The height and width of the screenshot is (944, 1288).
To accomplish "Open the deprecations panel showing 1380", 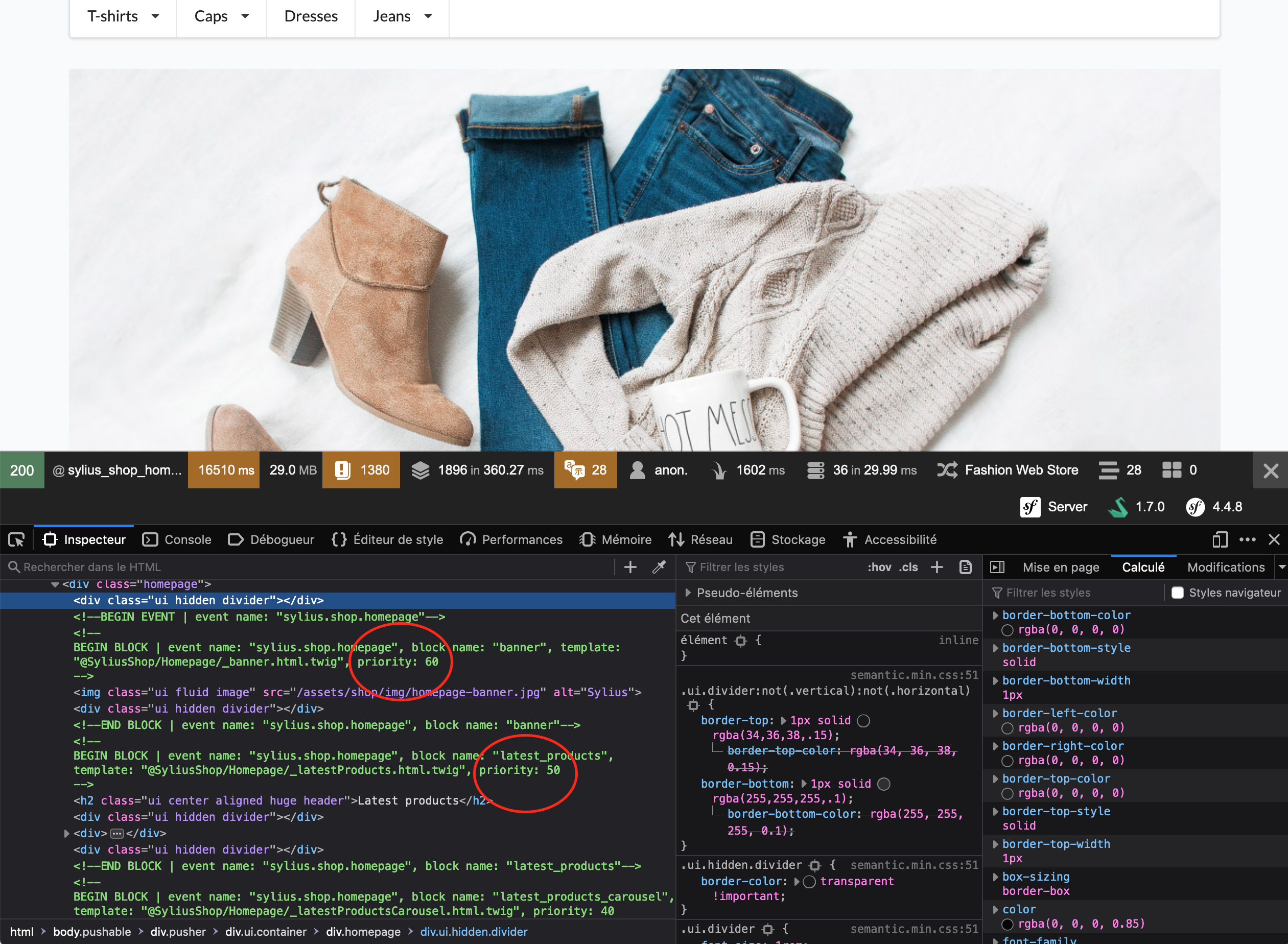I will [361, 470].
